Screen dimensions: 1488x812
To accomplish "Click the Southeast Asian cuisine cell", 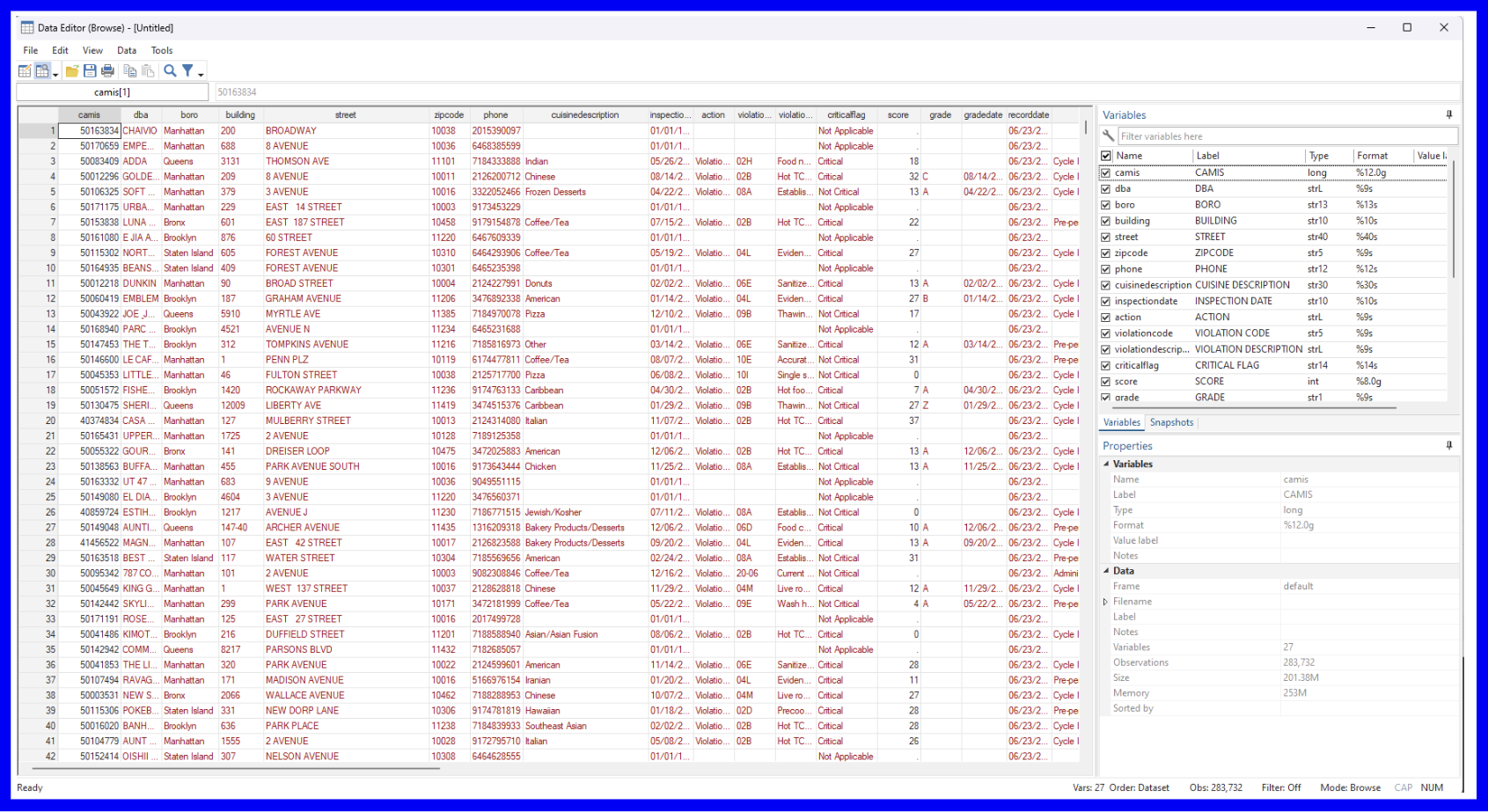I will coord(585,726).
